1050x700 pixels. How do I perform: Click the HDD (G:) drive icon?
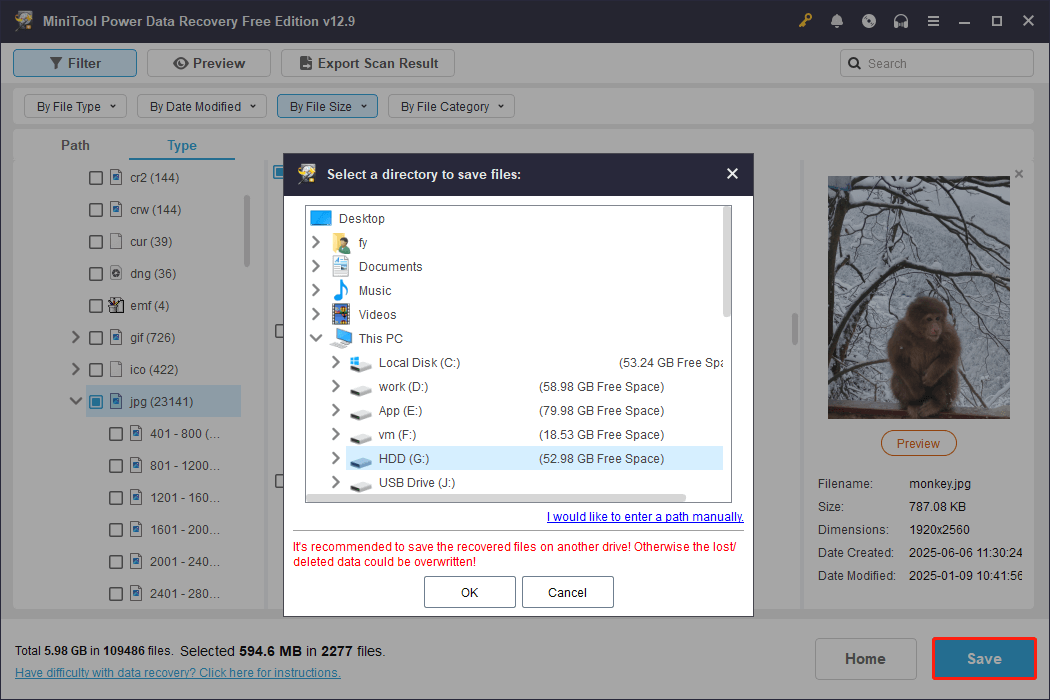pyautogui.click(x=360, y=460)
